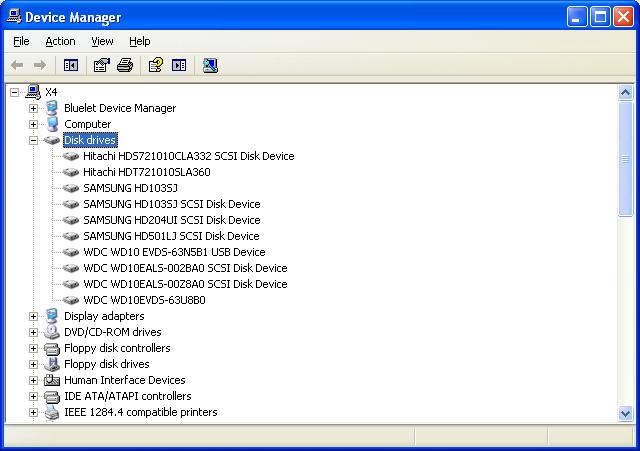Select the X4 root label
The image size is (640, 451).
[x=51, y=92]
